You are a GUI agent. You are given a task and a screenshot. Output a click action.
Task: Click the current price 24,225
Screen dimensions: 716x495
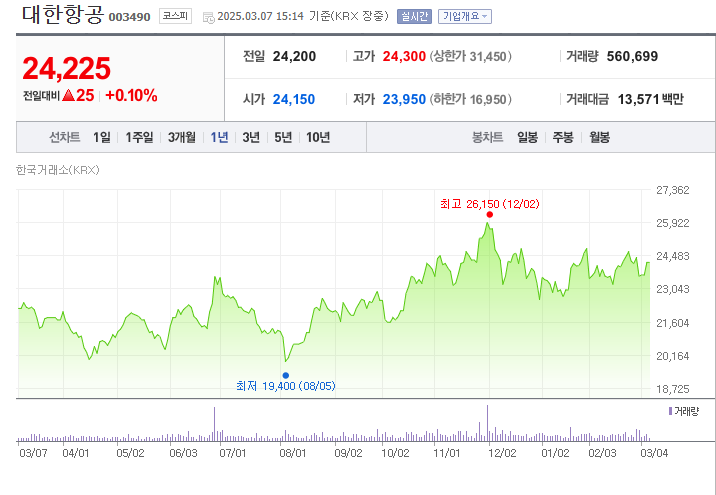click(x=67, y=68)
